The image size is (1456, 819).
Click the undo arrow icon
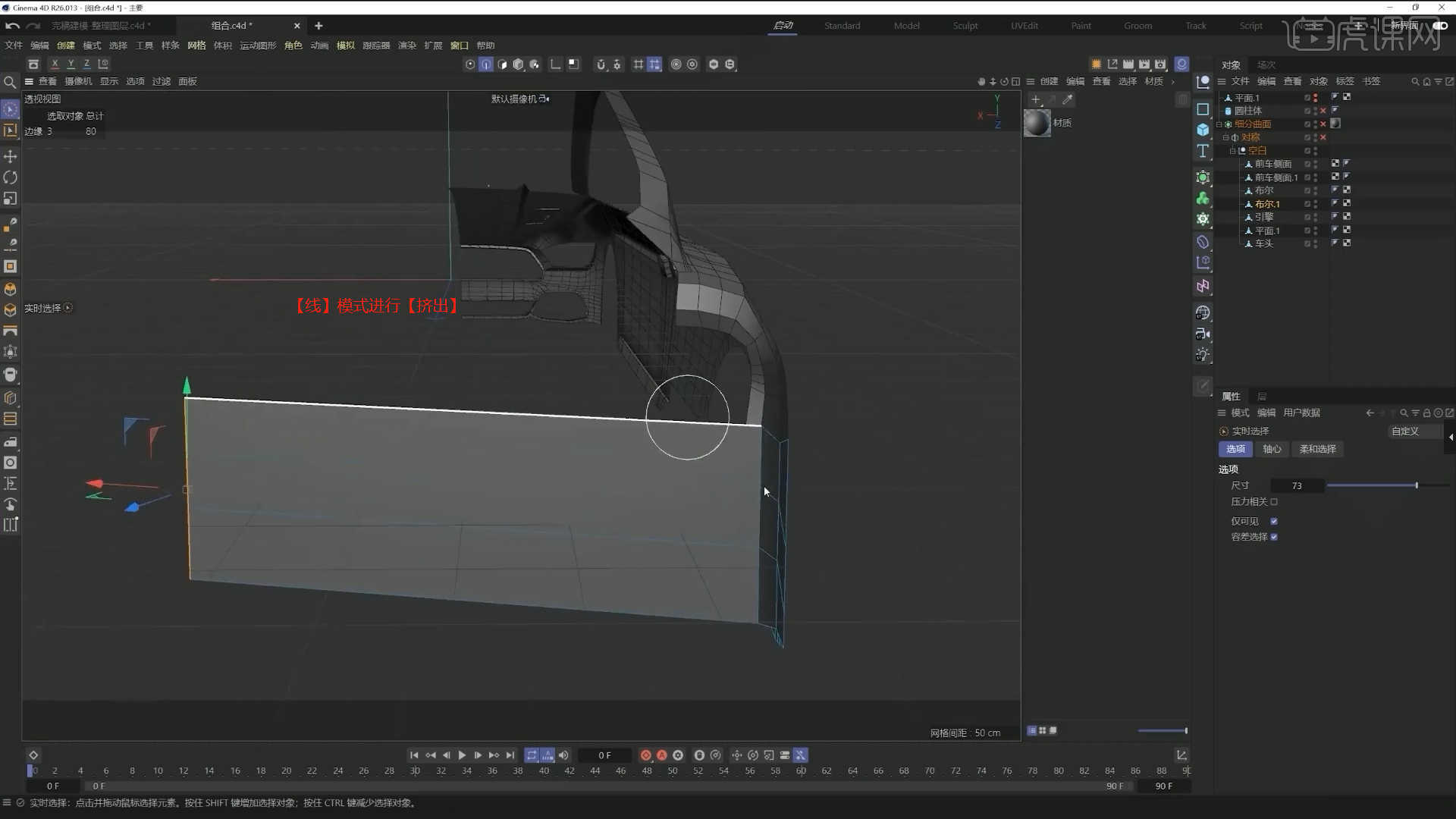click(x=12, y=26)
